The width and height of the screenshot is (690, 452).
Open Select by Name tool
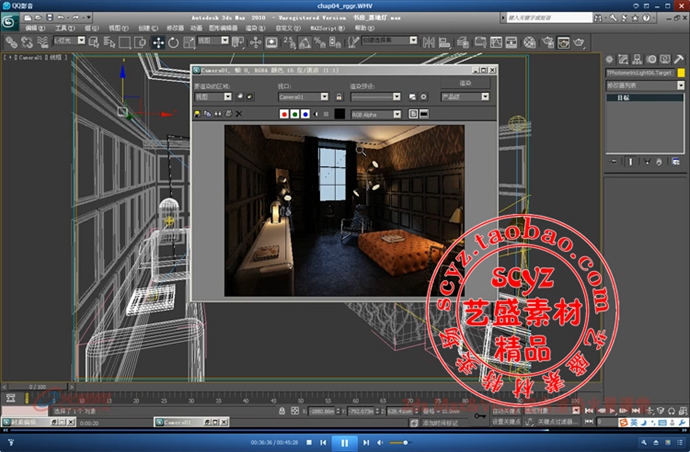(x=109, y=42)
